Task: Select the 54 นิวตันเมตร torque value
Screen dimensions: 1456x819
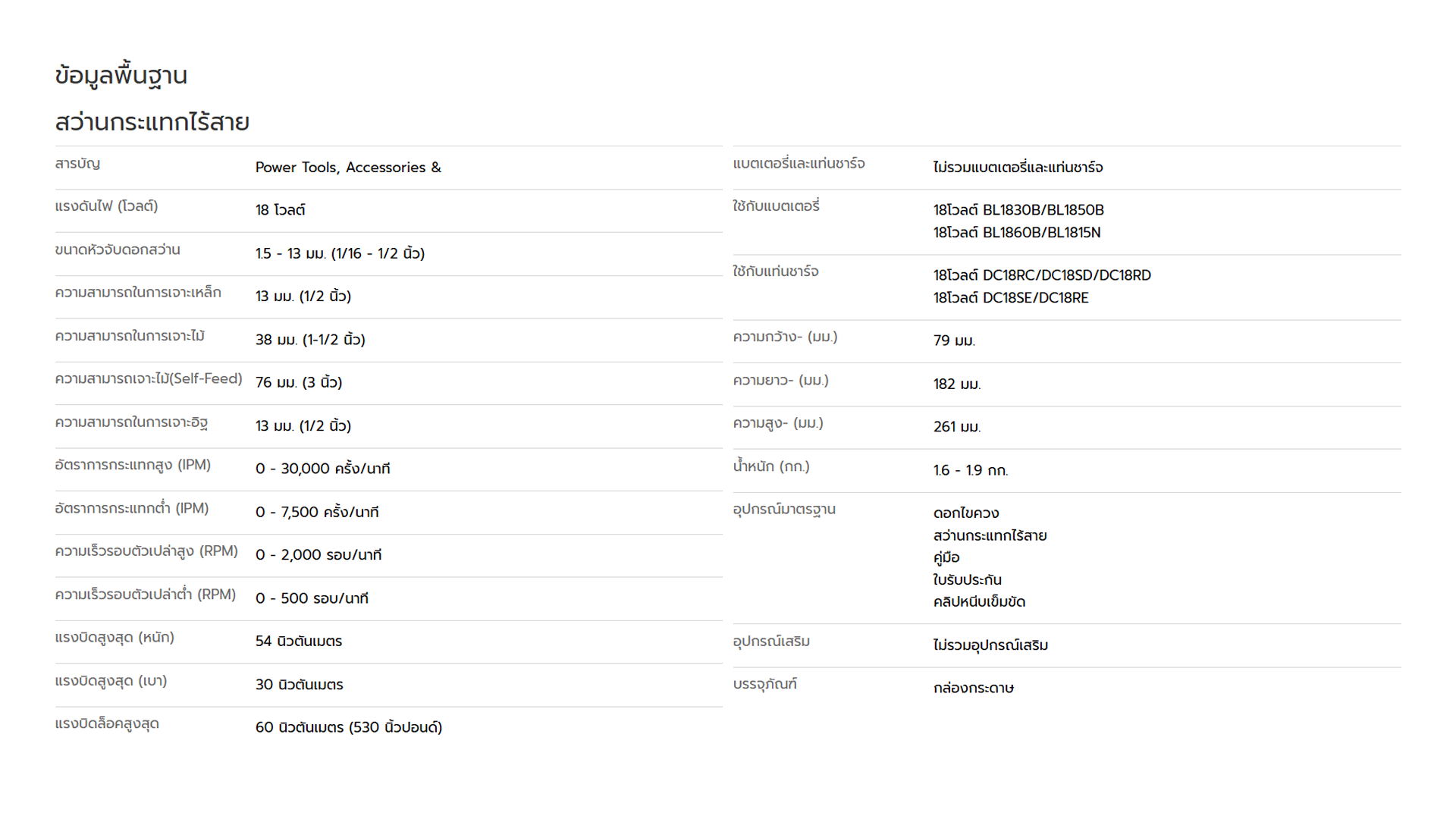Action: pyautogui.click(x=299, y=642)
